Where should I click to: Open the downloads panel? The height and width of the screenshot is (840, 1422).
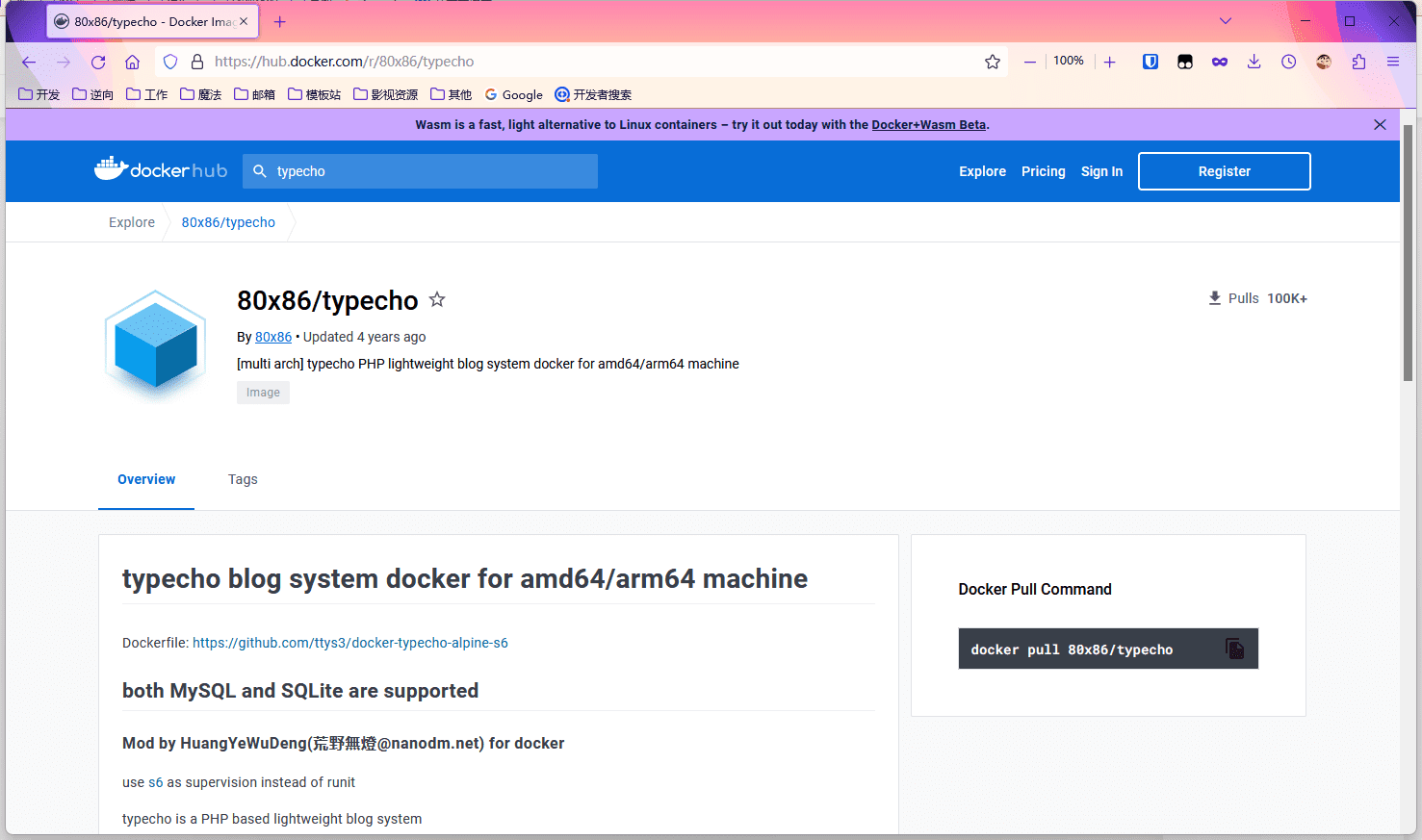pyautogui.click(x=1254, y=62)
